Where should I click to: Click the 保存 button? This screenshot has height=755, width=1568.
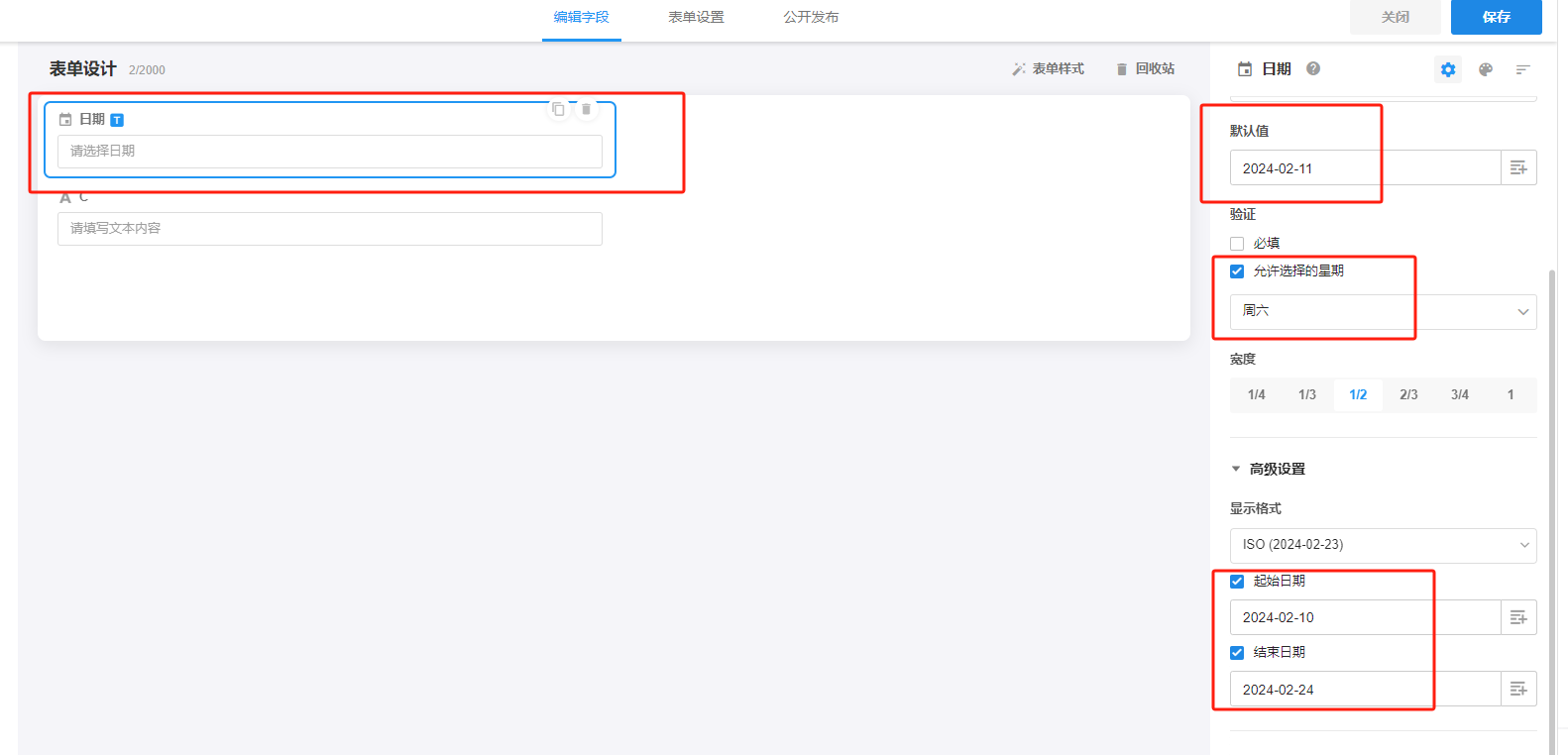pyautogui.click(x=1497, y=17)
